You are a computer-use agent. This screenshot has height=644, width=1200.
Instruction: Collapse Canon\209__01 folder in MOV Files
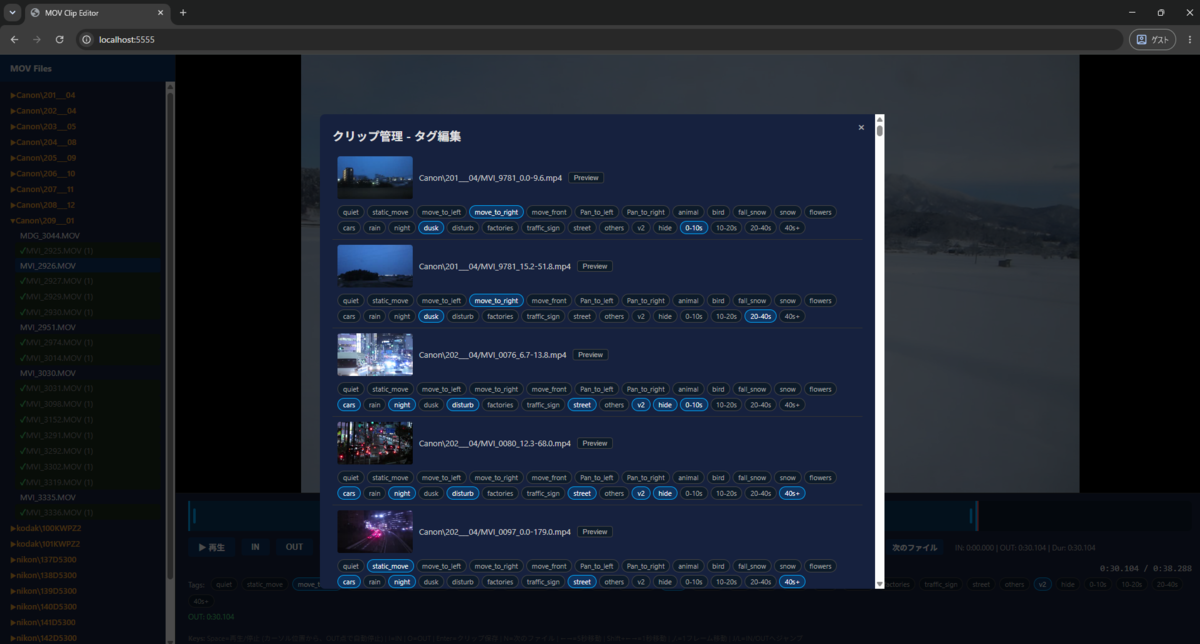coord(43,220)
